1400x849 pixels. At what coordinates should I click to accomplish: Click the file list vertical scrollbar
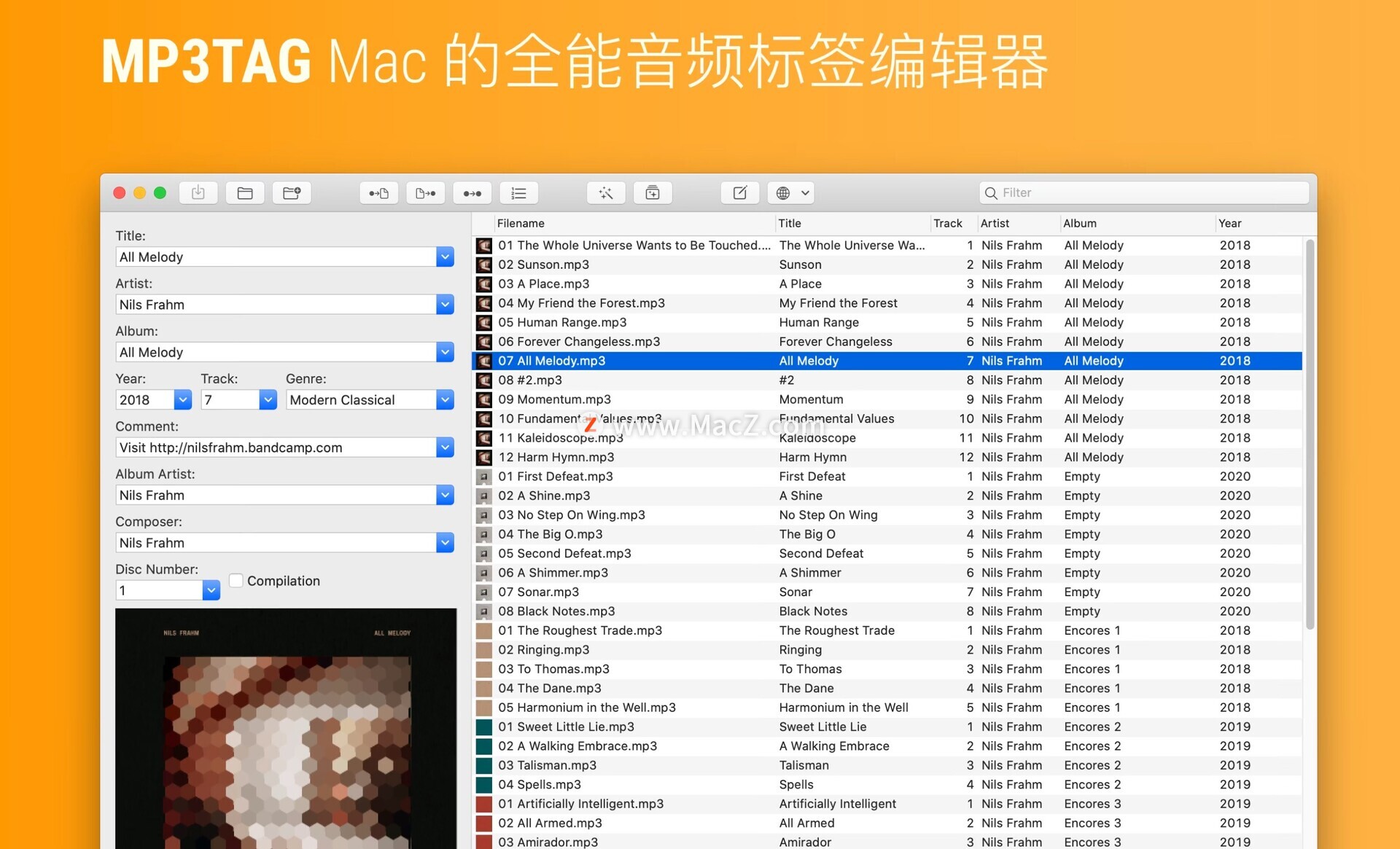coord(1310,434)
